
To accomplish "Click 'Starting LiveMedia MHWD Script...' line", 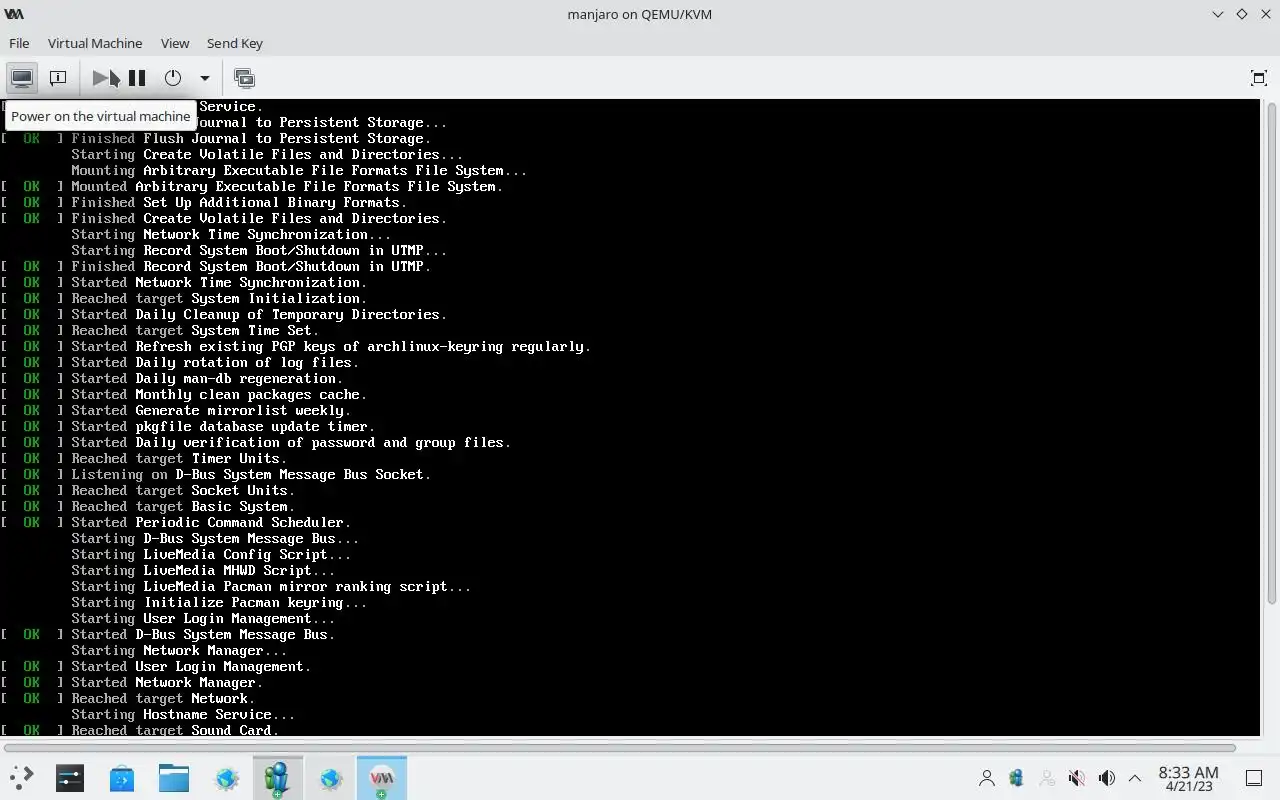I will [x=203, y=570].
